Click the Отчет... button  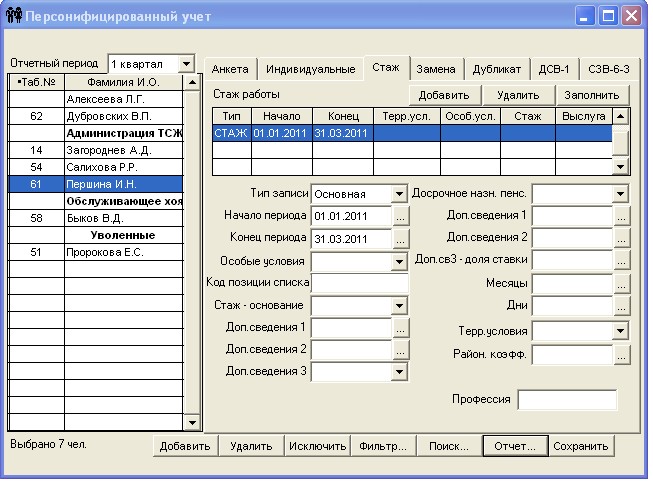(x=514, y=447)
